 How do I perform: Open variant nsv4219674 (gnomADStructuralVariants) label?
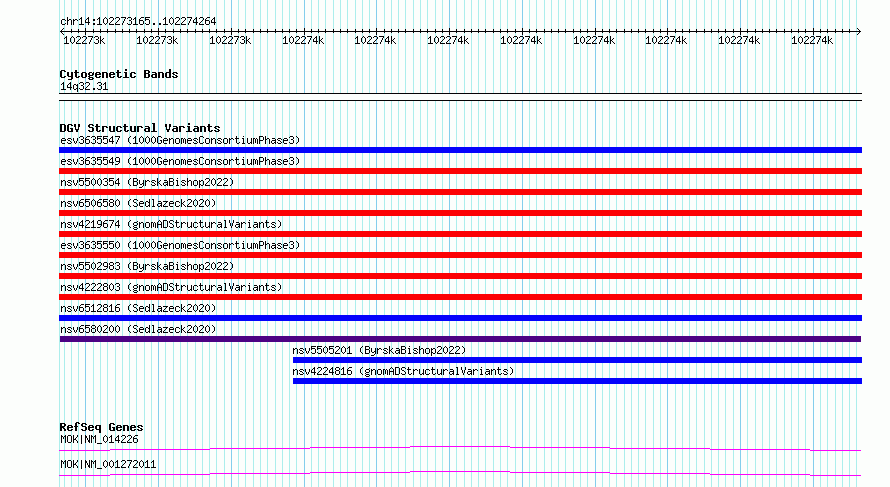pyautogui.click(x=171, y=224)
